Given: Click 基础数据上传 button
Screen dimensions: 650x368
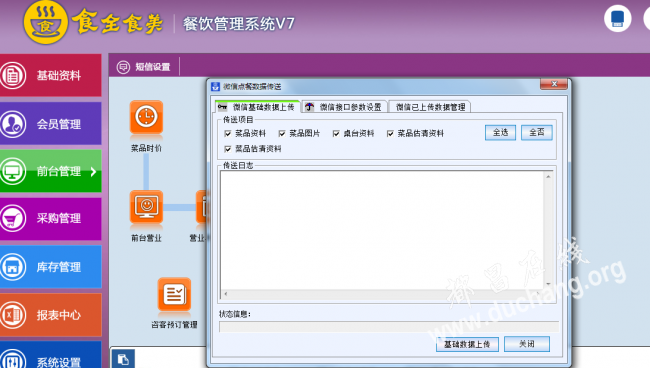Looking at the screenshot, I should click(x=467, y=344).
